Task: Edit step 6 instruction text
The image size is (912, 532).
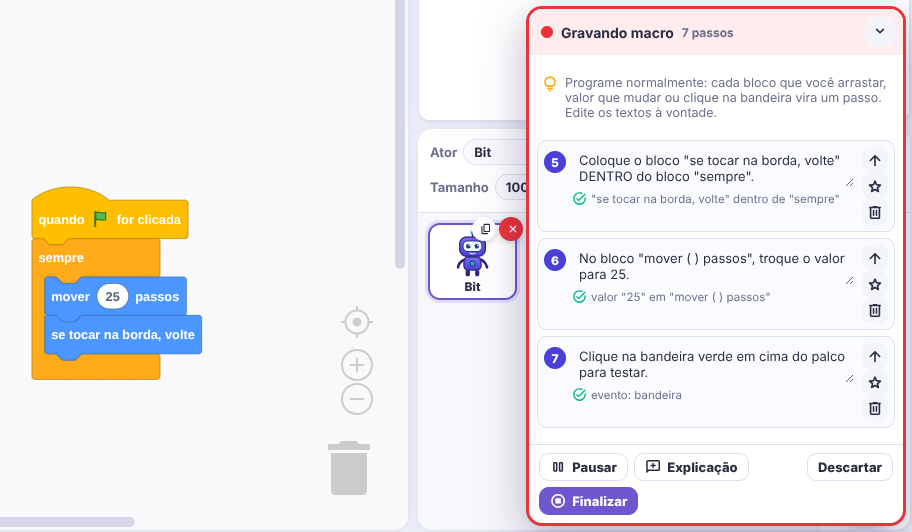Action: point(711,266)
